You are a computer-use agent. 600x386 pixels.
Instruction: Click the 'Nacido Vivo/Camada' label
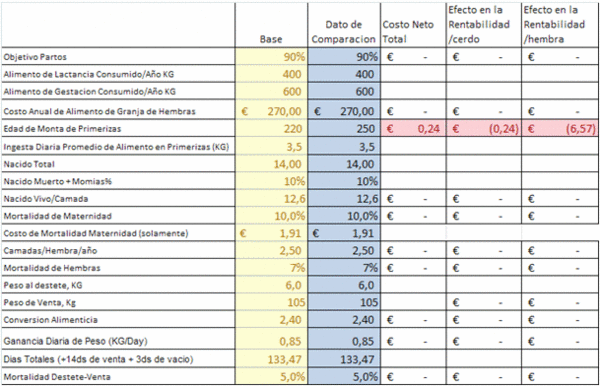pos(46,199)
